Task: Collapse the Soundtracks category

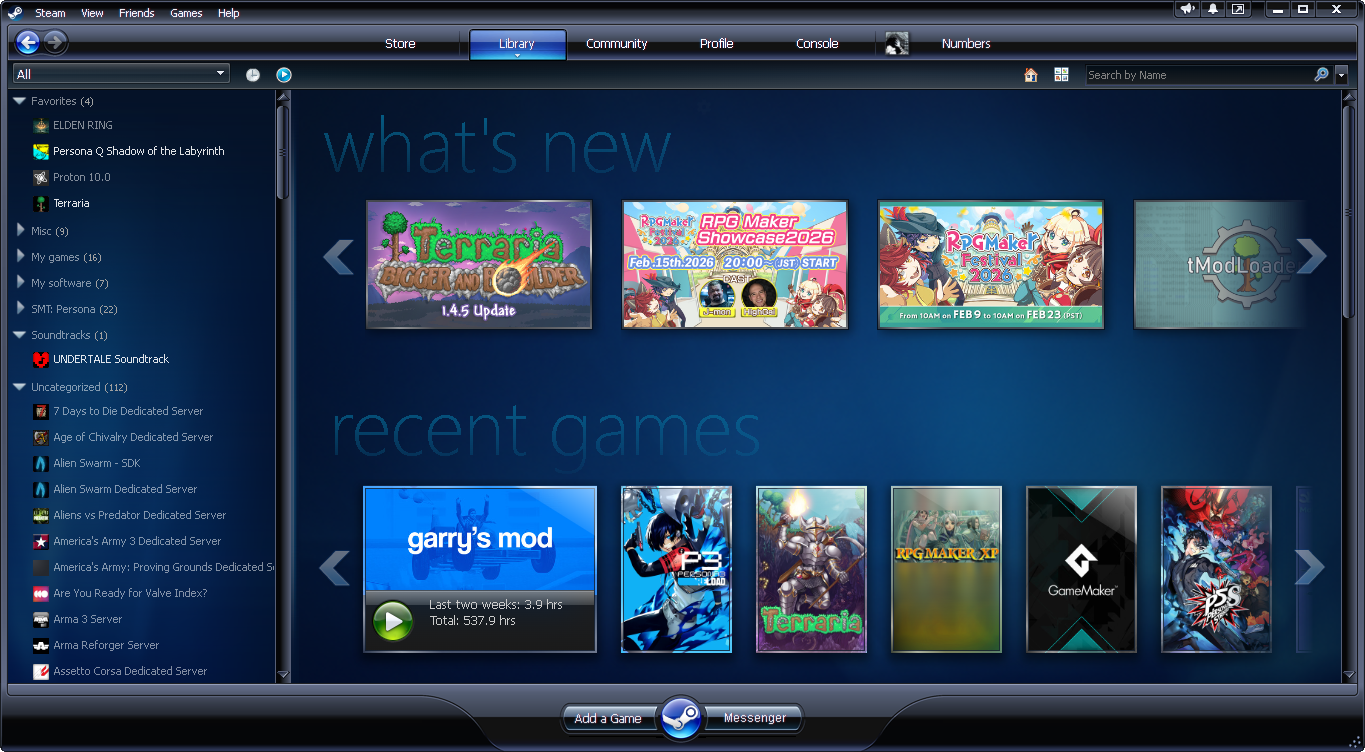Action: pyautogui.click(x=20, y=335)
